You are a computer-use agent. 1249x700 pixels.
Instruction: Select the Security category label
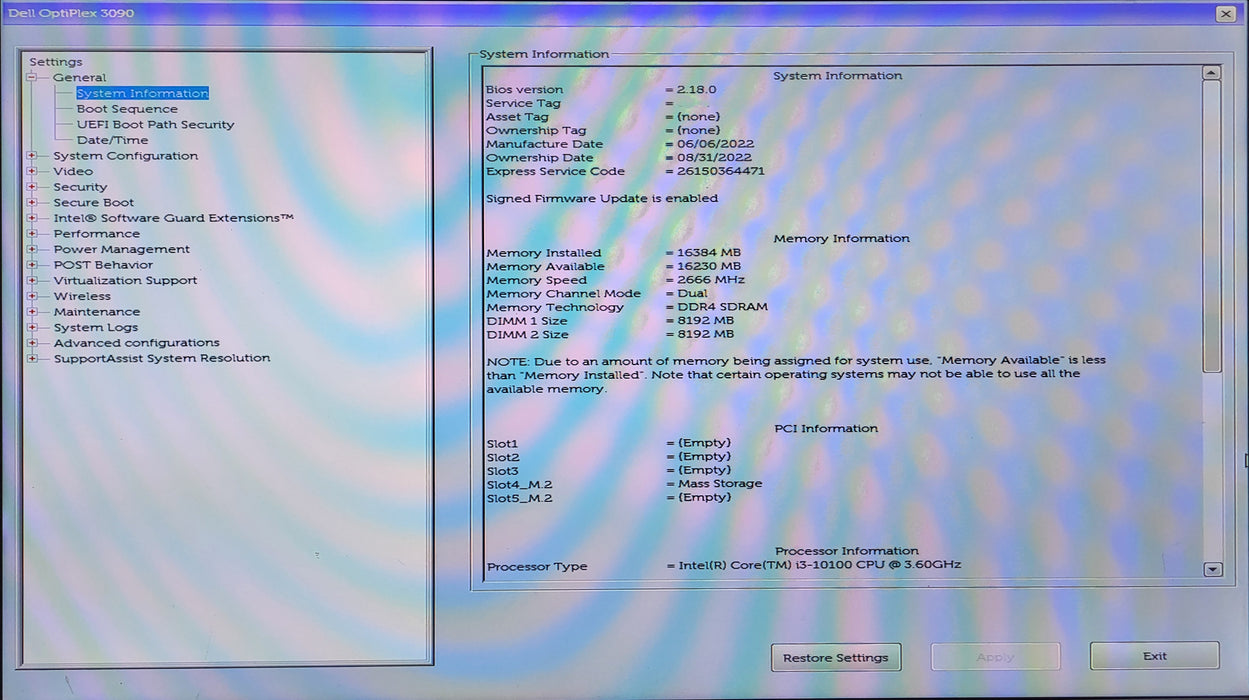(80, 187)
